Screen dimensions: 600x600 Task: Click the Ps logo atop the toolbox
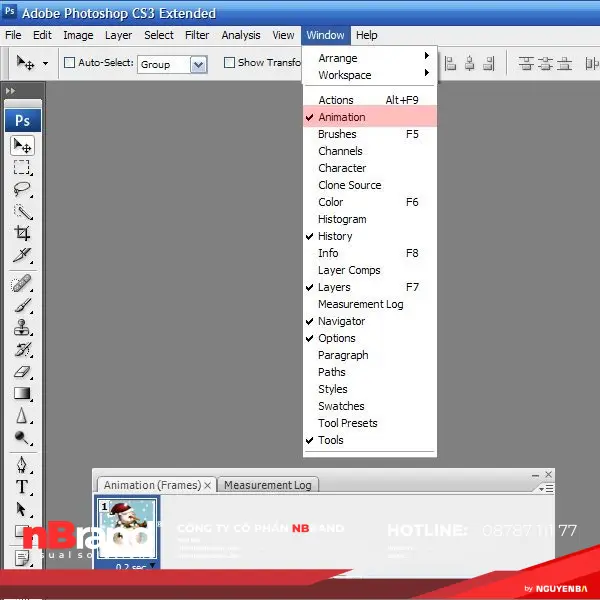[x=23, y=121]
